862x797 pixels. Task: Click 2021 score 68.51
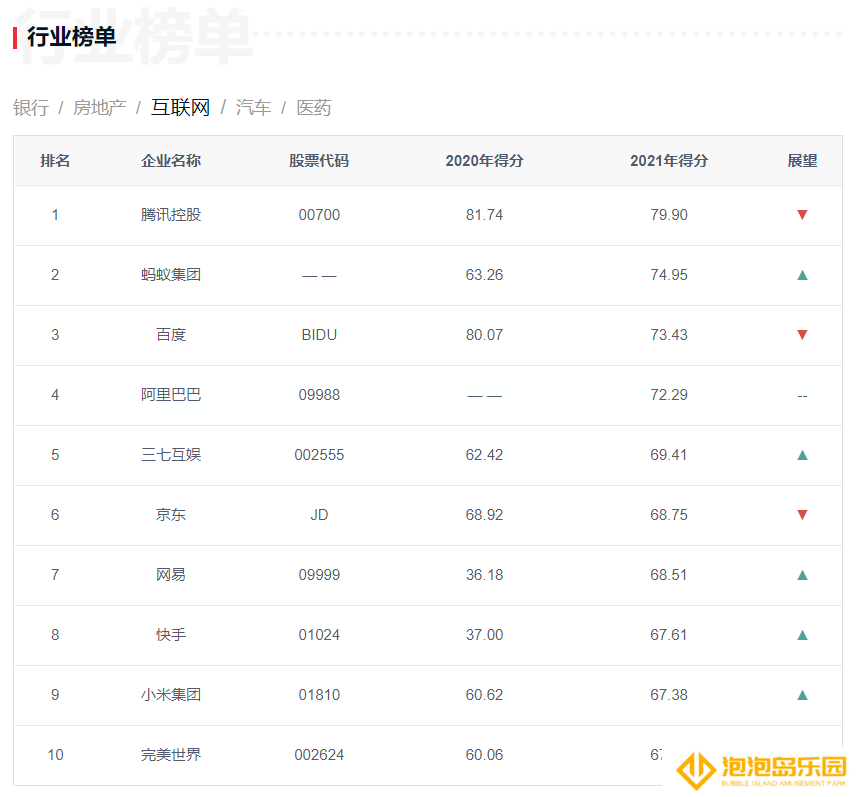[669, 575]
